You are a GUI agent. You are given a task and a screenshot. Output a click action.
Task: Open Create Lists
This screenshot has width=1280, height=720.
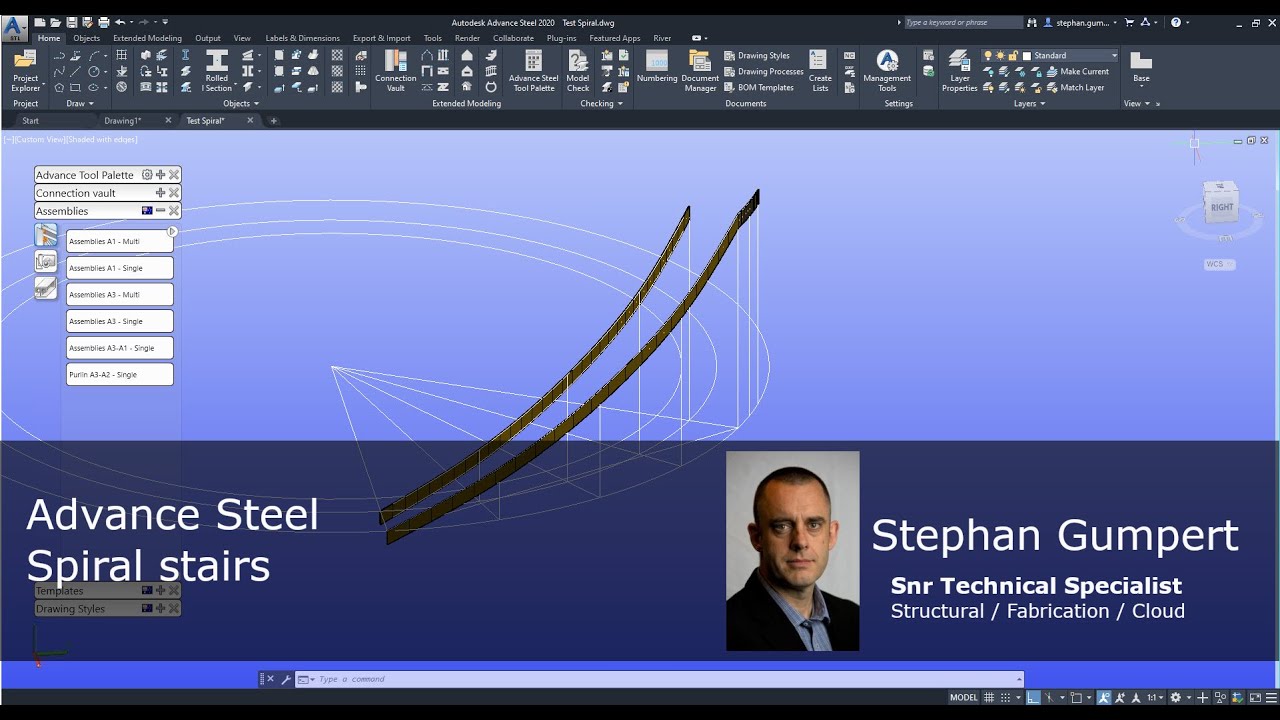point(820,71)
